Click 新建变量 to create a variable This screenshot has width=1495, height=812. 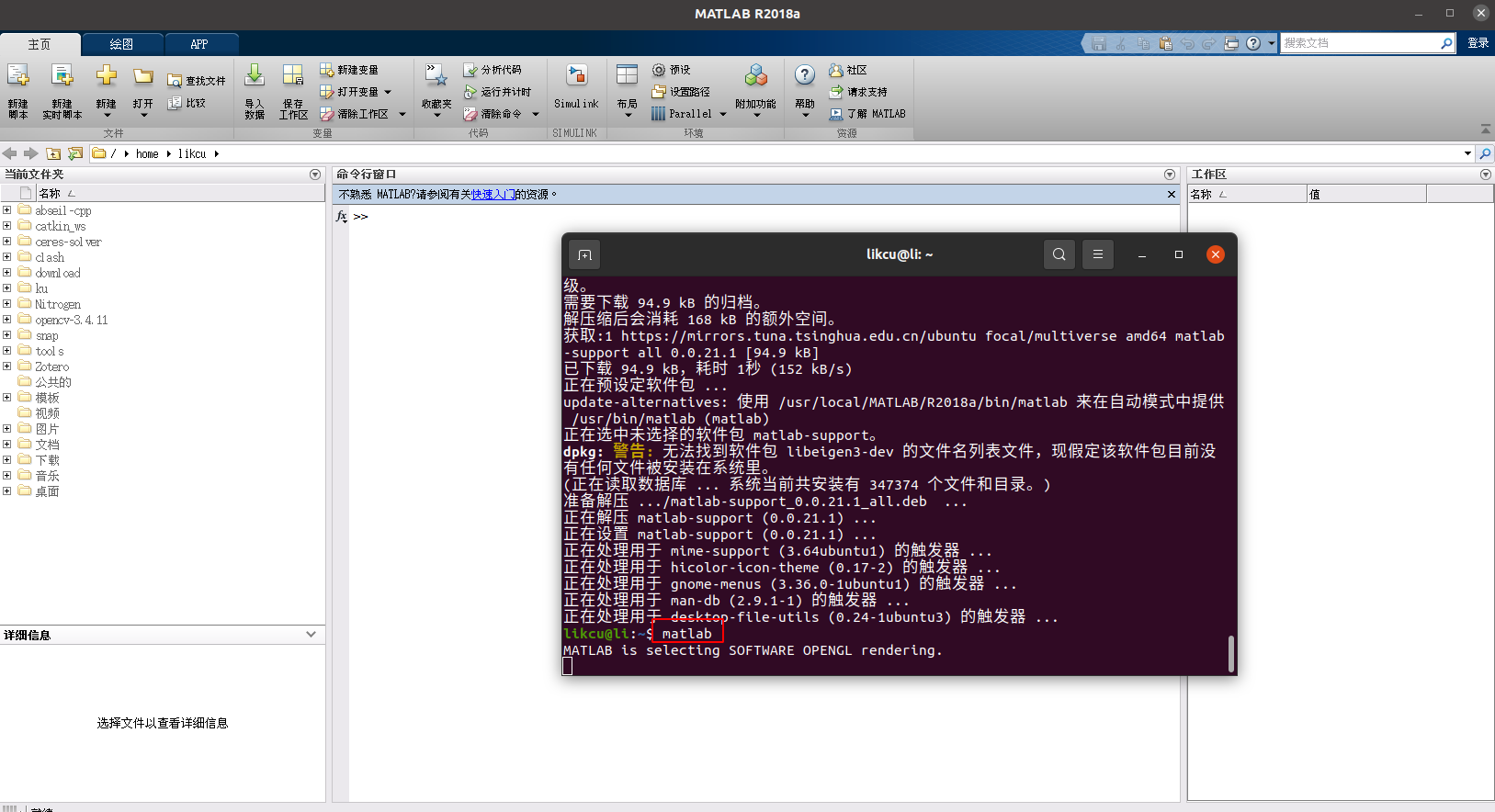pos(349,70)
